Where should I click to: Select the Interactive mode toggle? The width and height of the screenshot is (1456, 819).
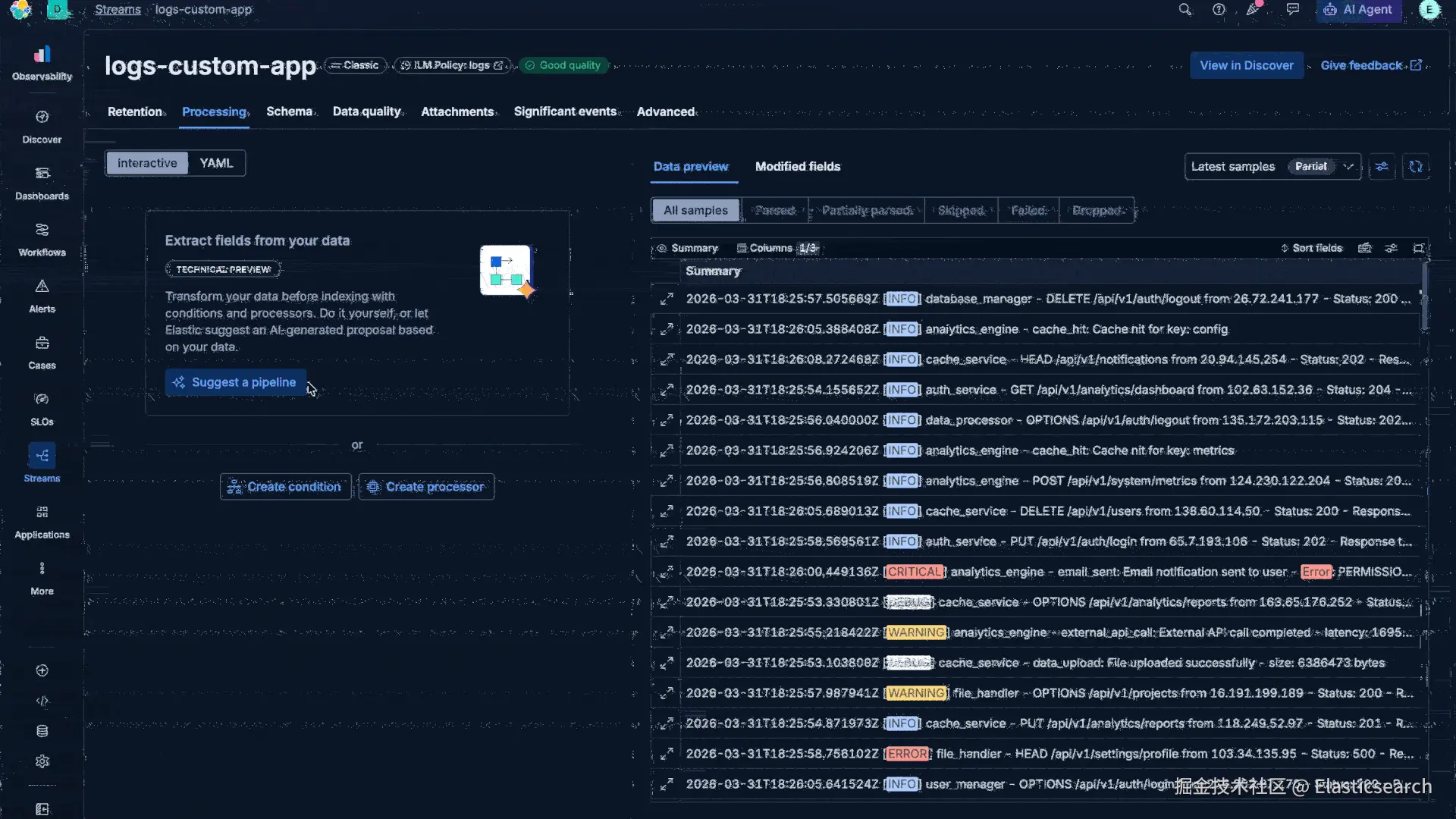pyautogui.click(x=147, y=163)
